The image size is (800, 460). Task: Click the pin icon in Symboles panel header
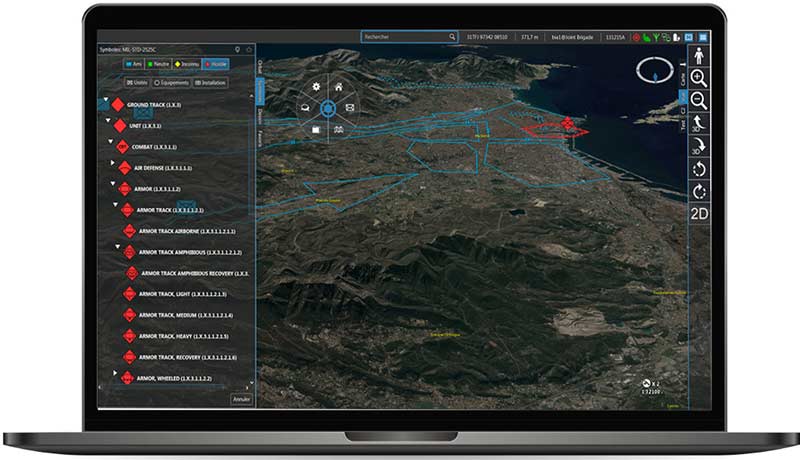coord(236,48)
